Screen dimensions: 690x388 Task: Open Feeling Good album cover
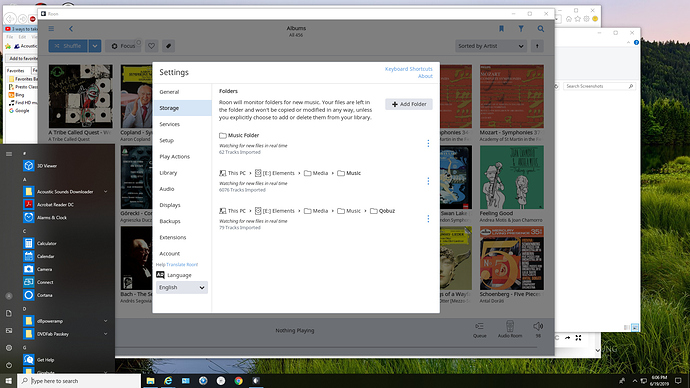pos(512,177)
